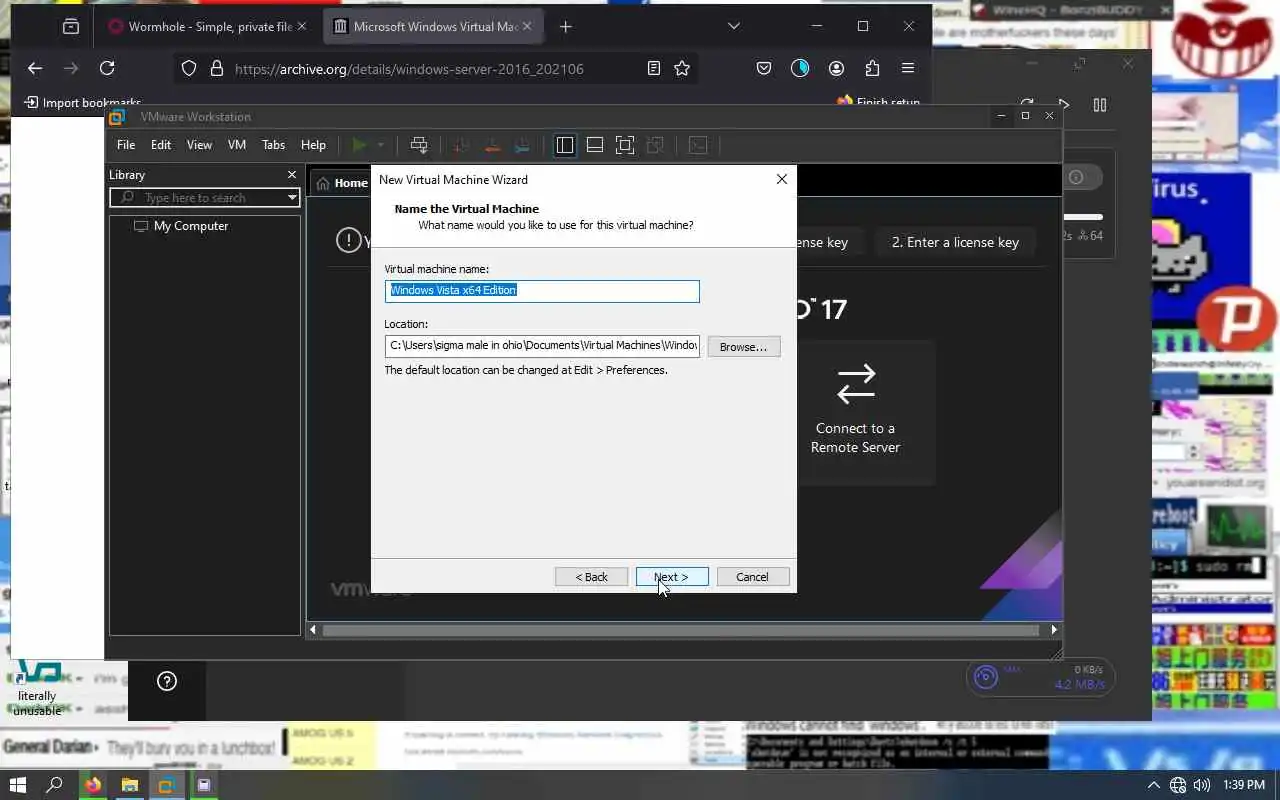The height and width of the screenshot is (800, 1280).
Task: Click the VMware Workstation taskbar icon
Action: pyautogui.click(x=167, y=785)
